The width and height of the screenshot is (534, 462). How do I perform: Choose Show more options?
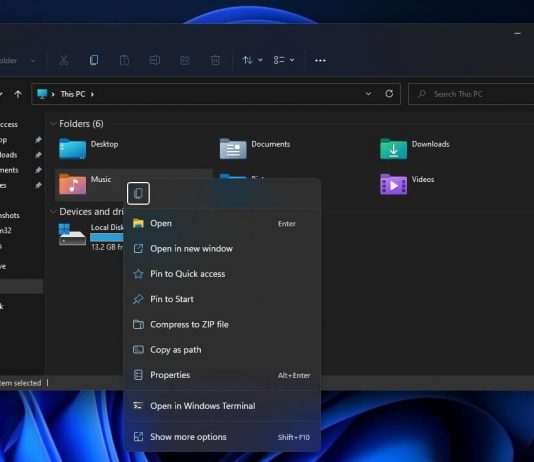222,437
